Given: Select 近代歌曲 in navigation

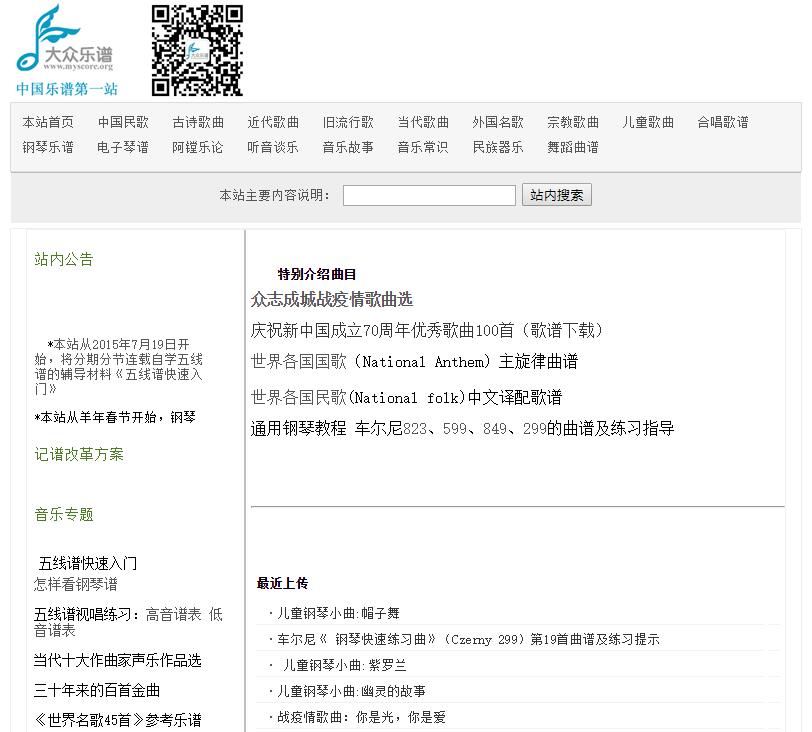Looking at the screenshot, I should coord(273,122).
